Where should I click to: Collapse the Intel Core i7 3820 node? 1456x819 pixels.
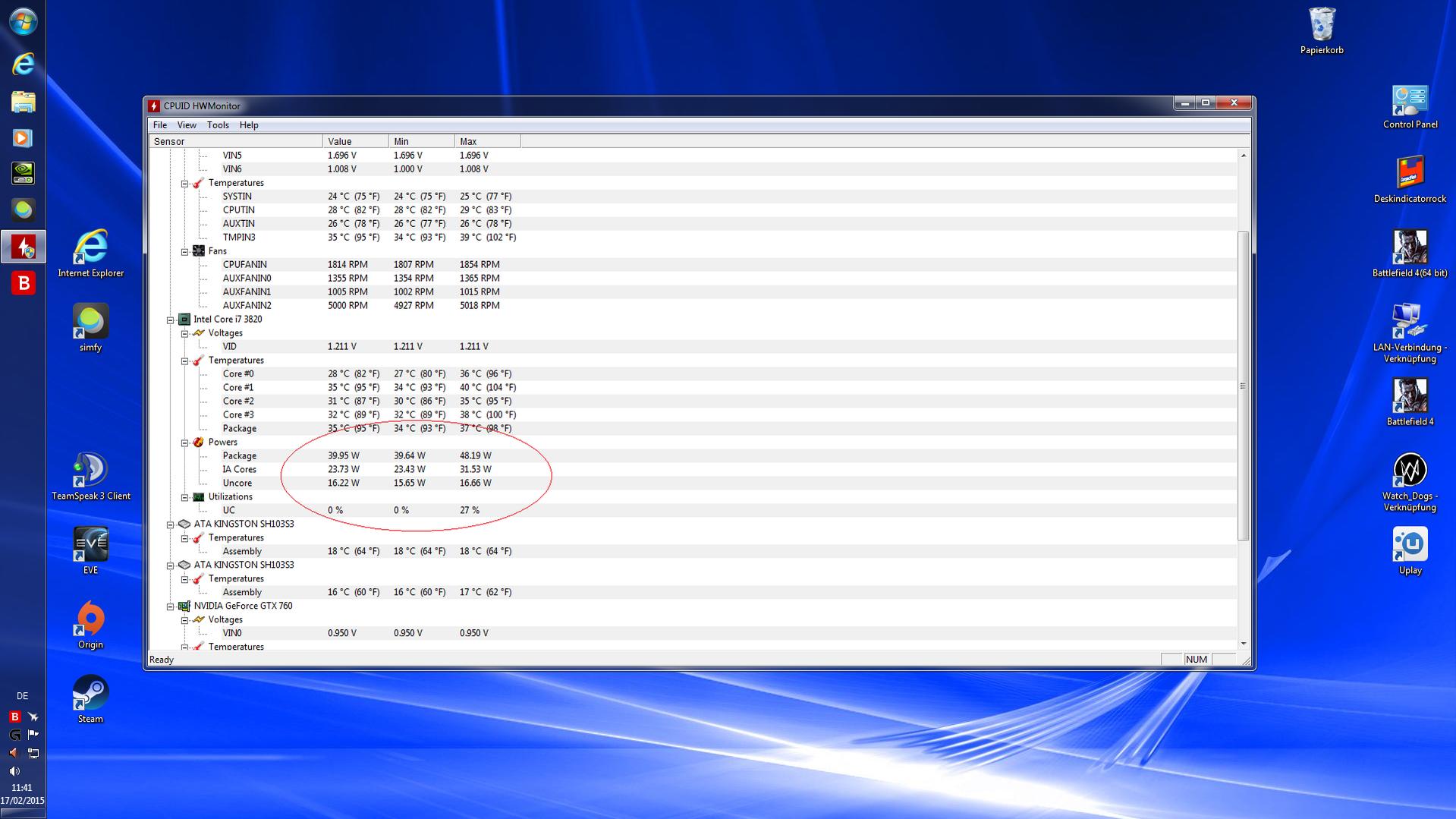(x=170, y=320)
